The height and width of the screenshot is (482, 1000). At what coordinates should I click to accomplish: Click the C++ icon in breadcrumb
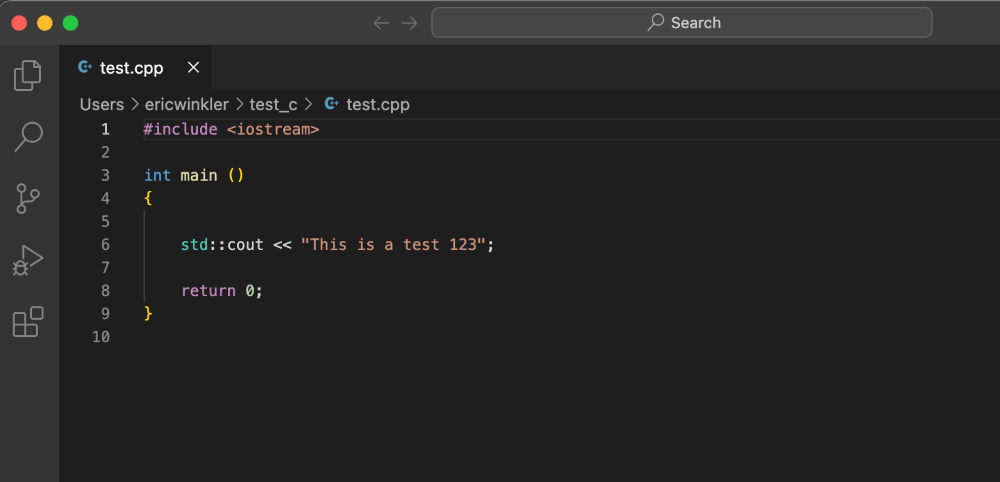(331, 103)
